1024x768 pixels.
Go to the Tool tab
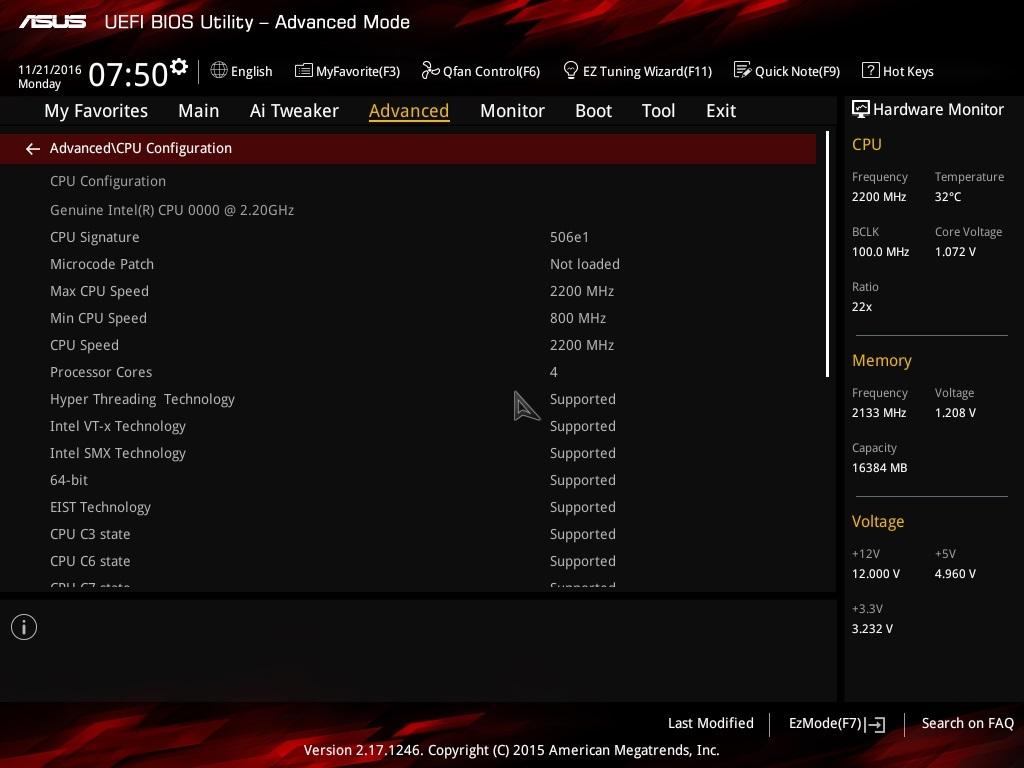click(658, 111)
